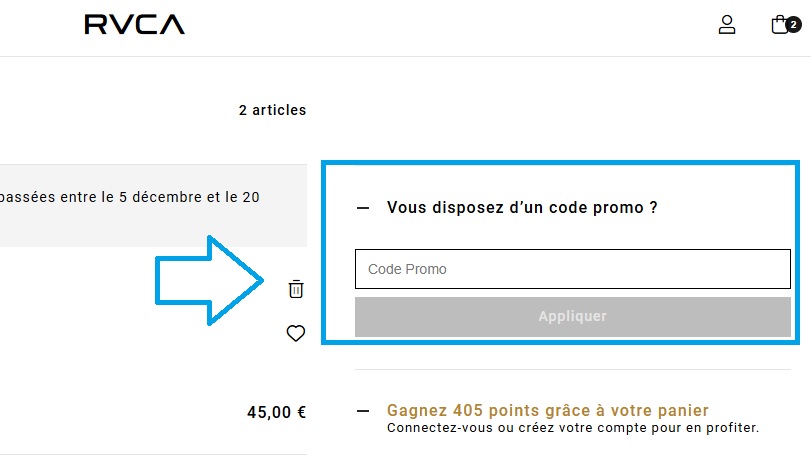Click the 45,00 € item price

pos(277,412)
